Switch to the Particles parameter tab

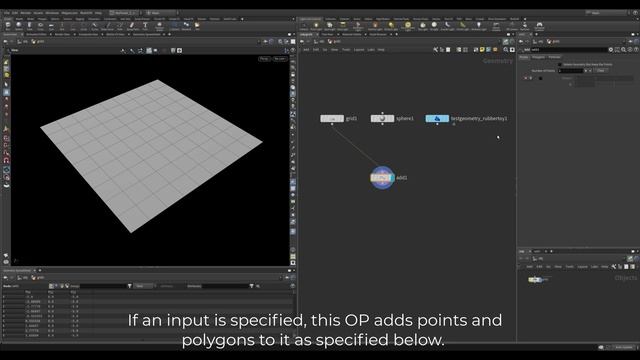[x=554, y=57]
